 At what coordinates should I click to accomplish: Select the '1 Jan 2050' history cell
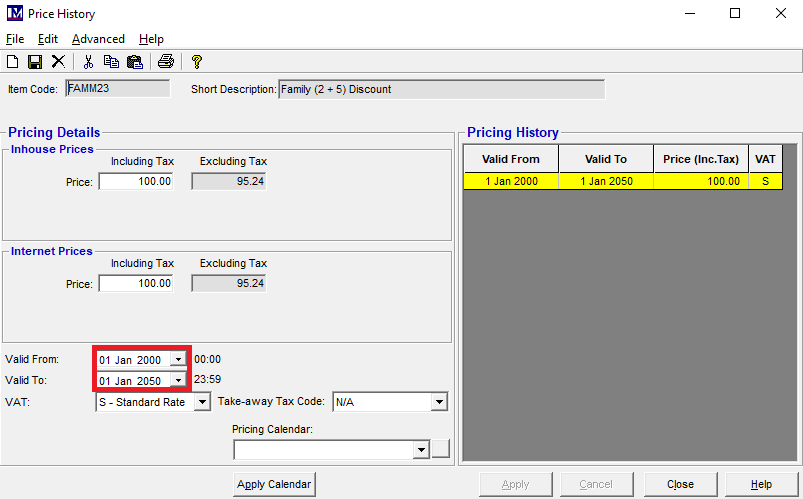[x=606, y=181]
